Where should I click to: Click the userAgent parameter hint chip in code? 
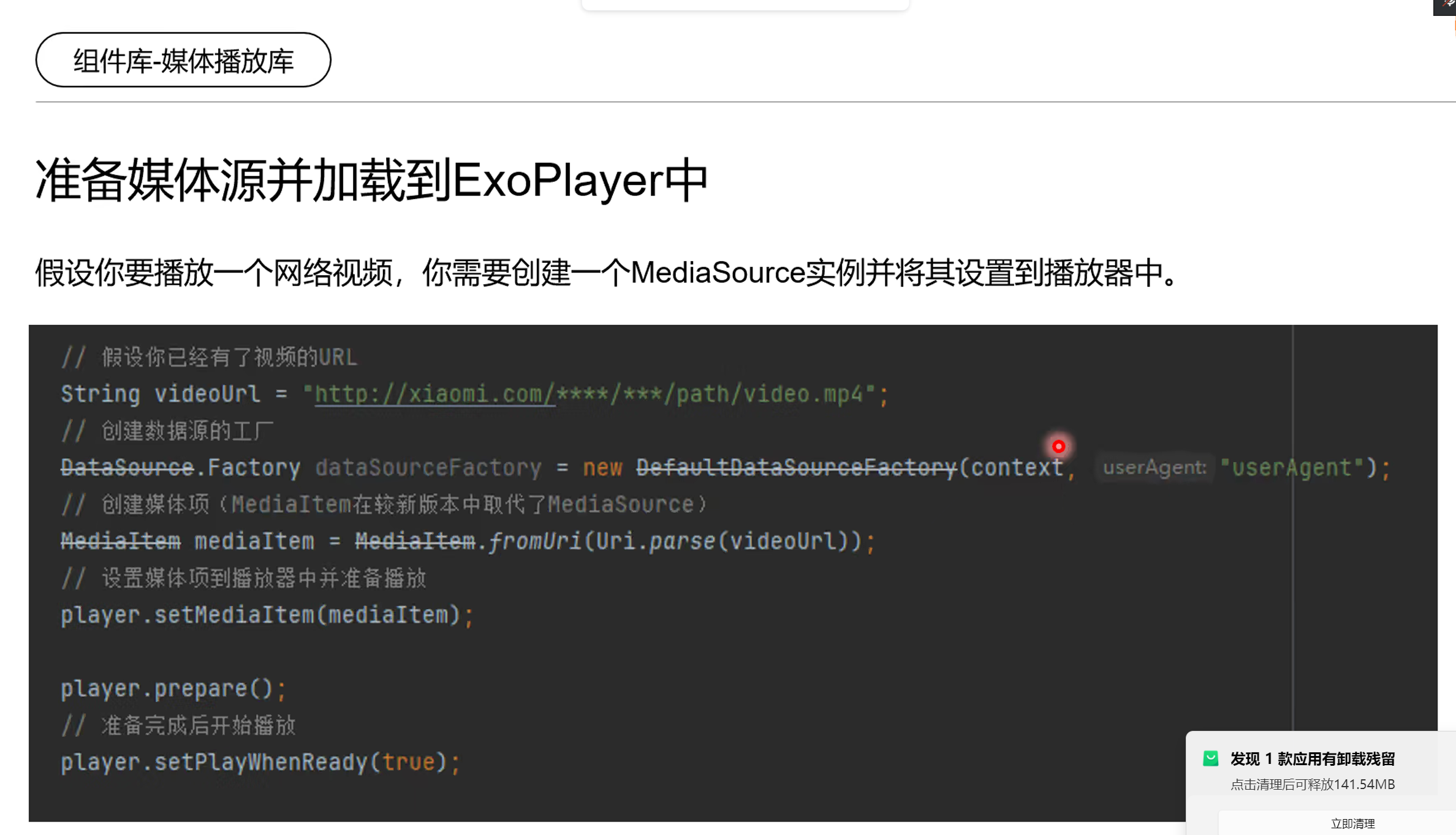tap(1154, 467)
